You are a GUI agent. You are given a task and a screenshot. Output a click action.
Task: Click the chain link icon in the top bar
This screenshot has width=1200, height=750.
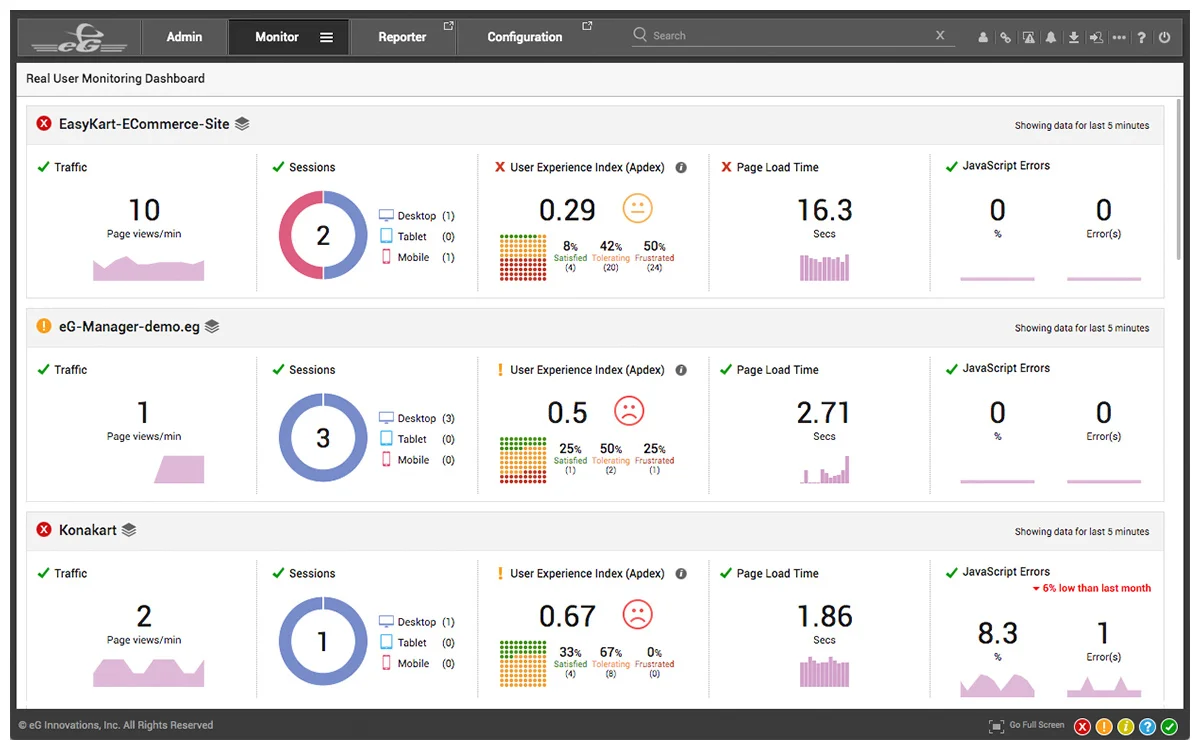pos(1005,38)
